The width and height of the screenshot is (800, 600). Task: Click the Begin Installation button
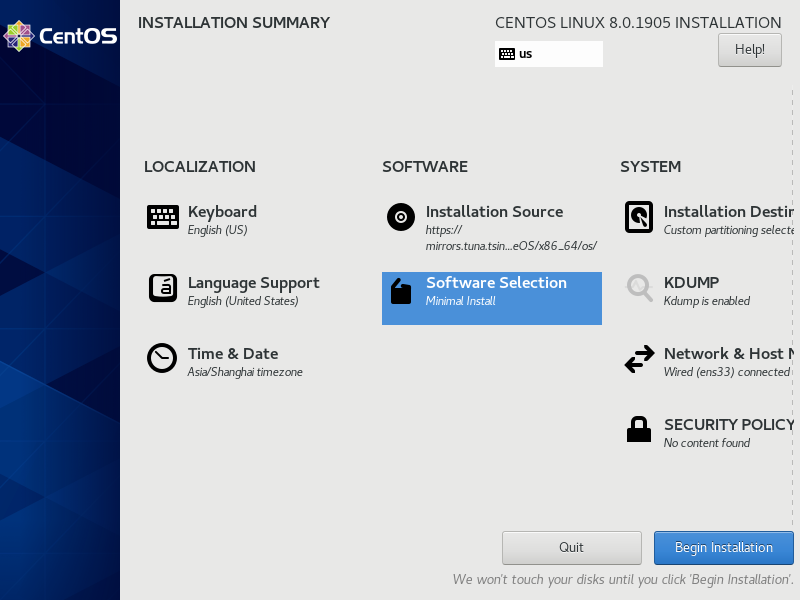(x=723, y=547)
